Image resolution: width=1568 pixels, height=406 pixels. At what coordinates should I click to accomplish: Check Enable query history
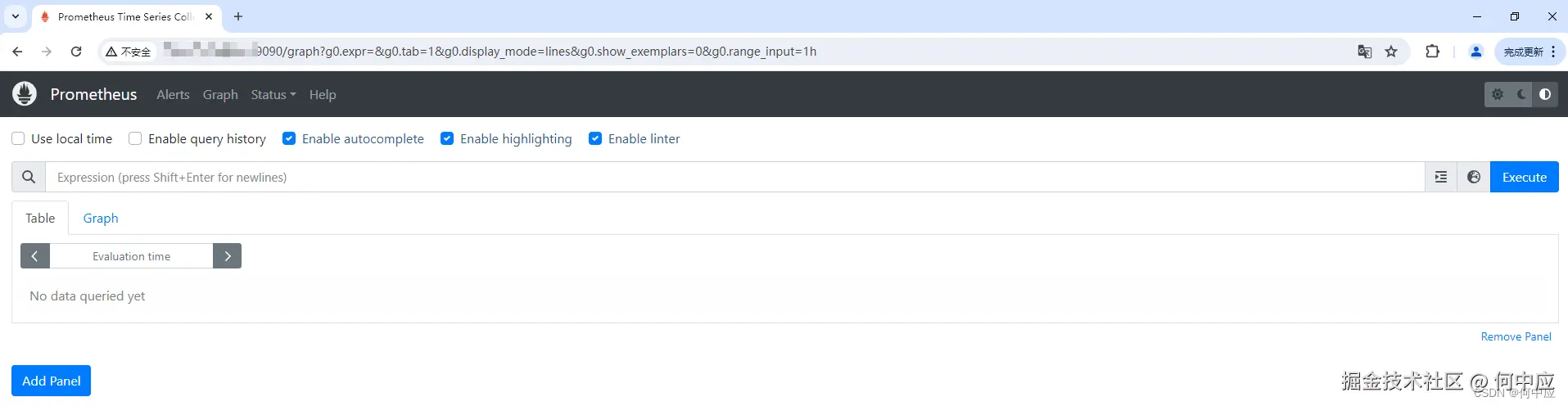tap(135, 138)
